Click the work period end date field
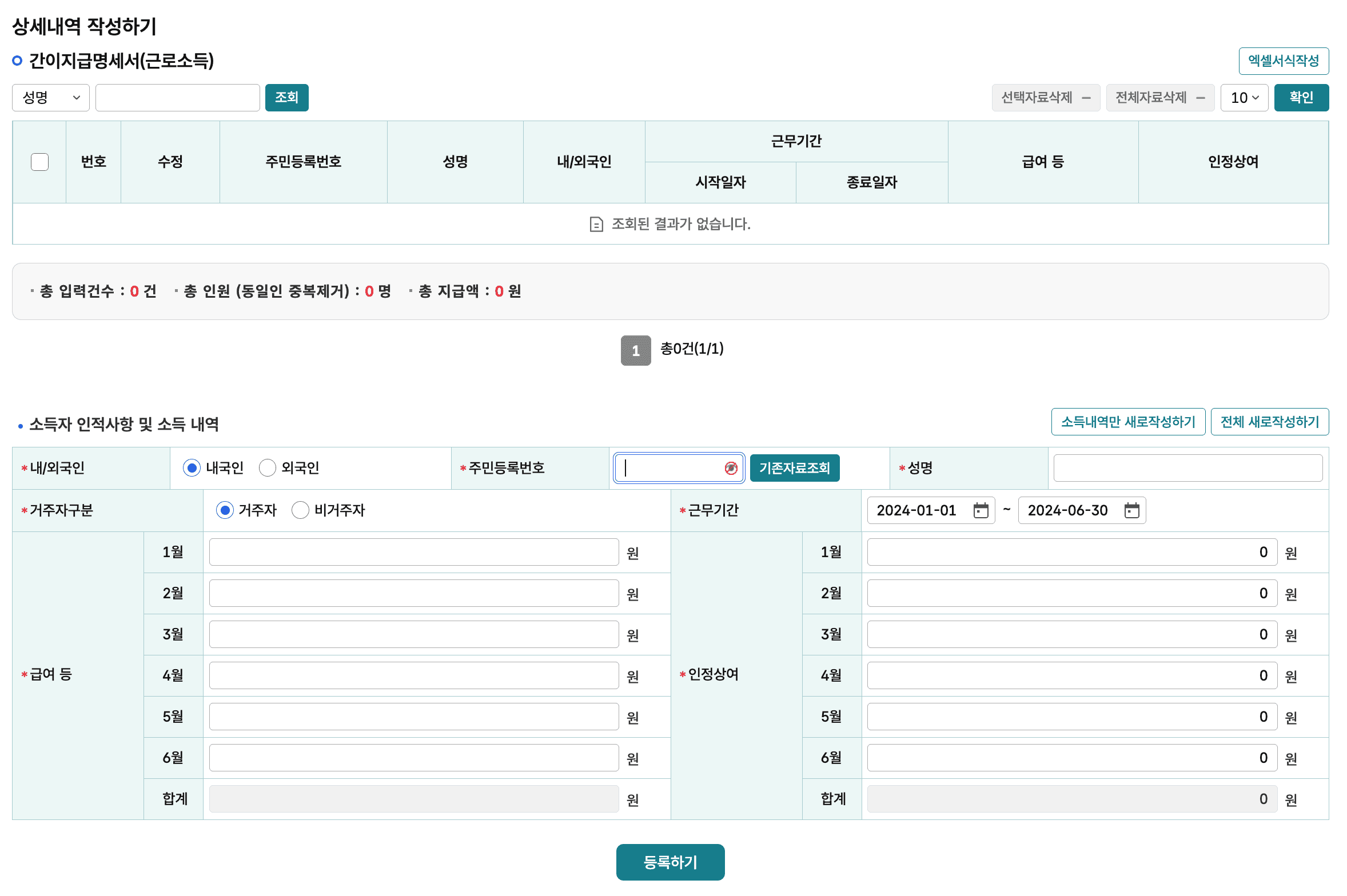The image size is (1347, 896). pyautogui.click(x=1082, y=510)
